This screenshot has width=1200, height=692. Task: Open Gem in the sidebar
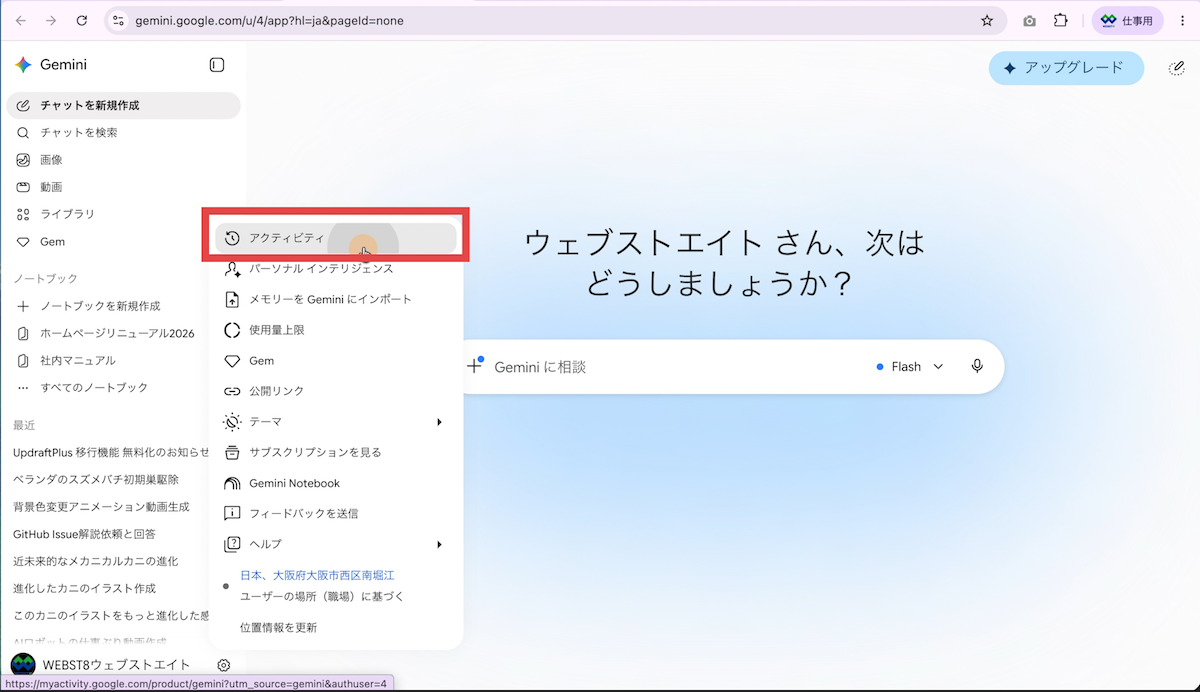click(x=105, y=242)
